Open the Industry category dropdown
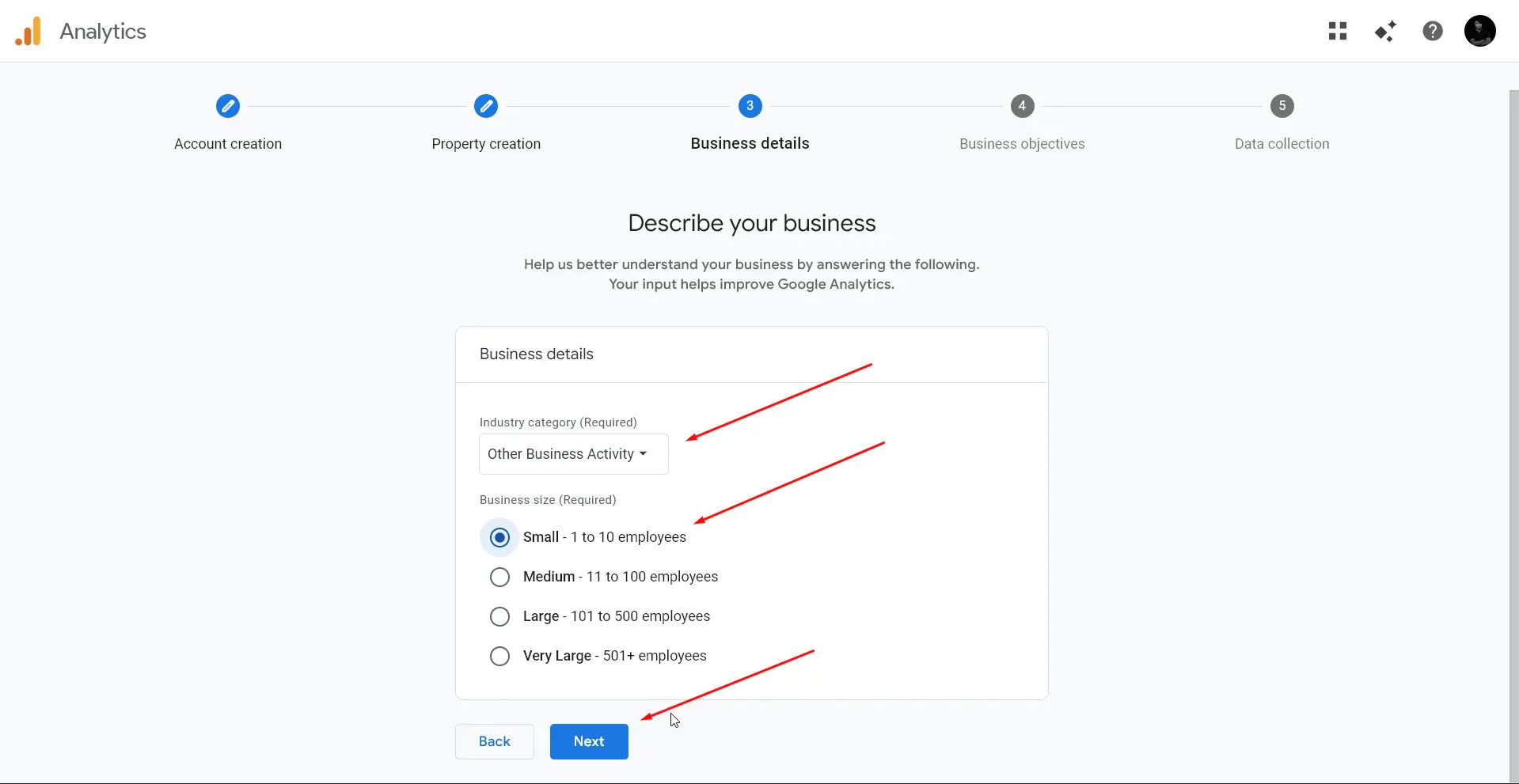 [x=574, y=454]
